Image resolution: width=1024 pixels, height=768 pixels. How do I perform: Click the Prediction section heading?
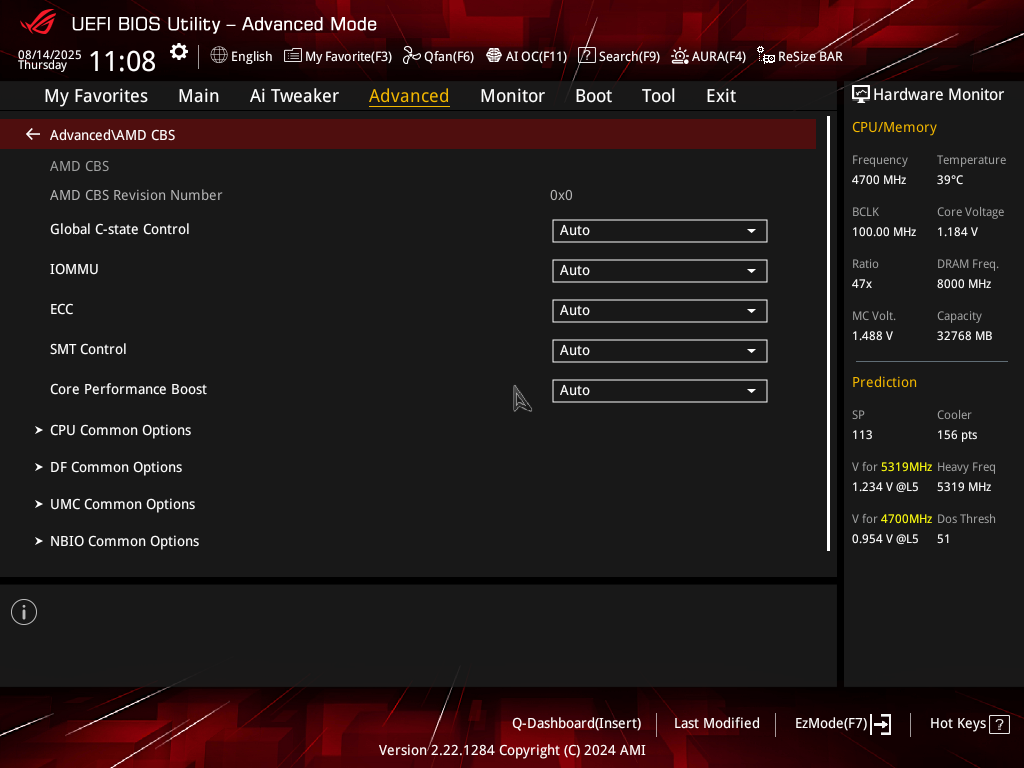(884, 382)
